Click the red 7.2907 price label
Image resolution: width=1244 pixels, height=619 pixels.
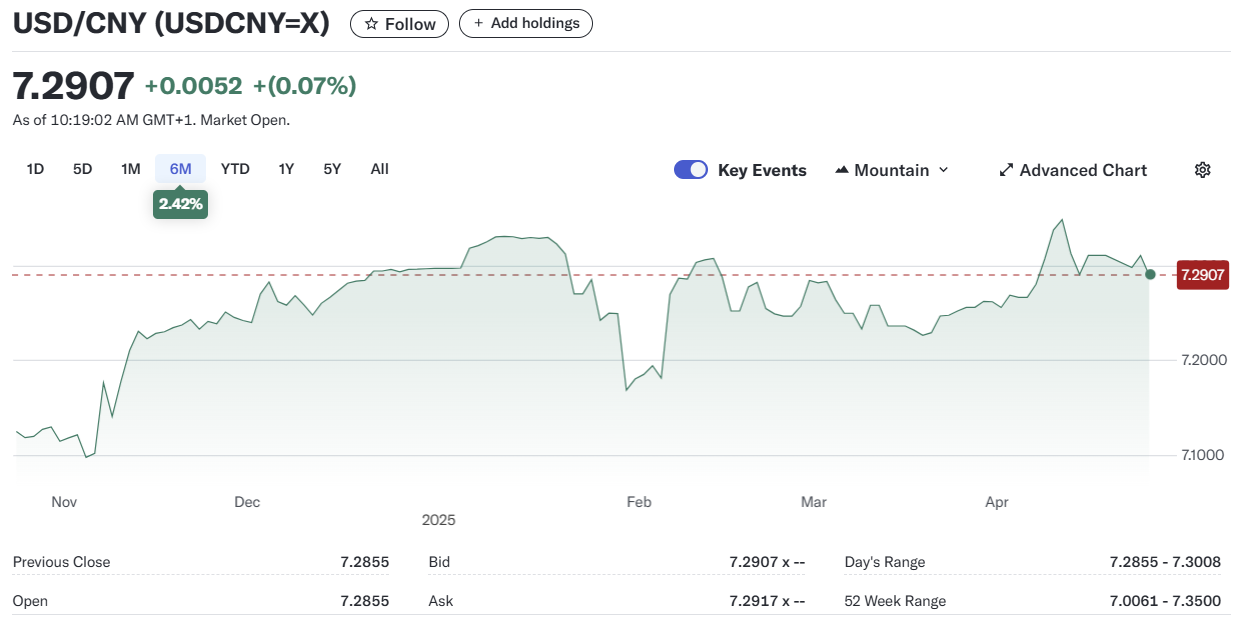pos(1201,275)
